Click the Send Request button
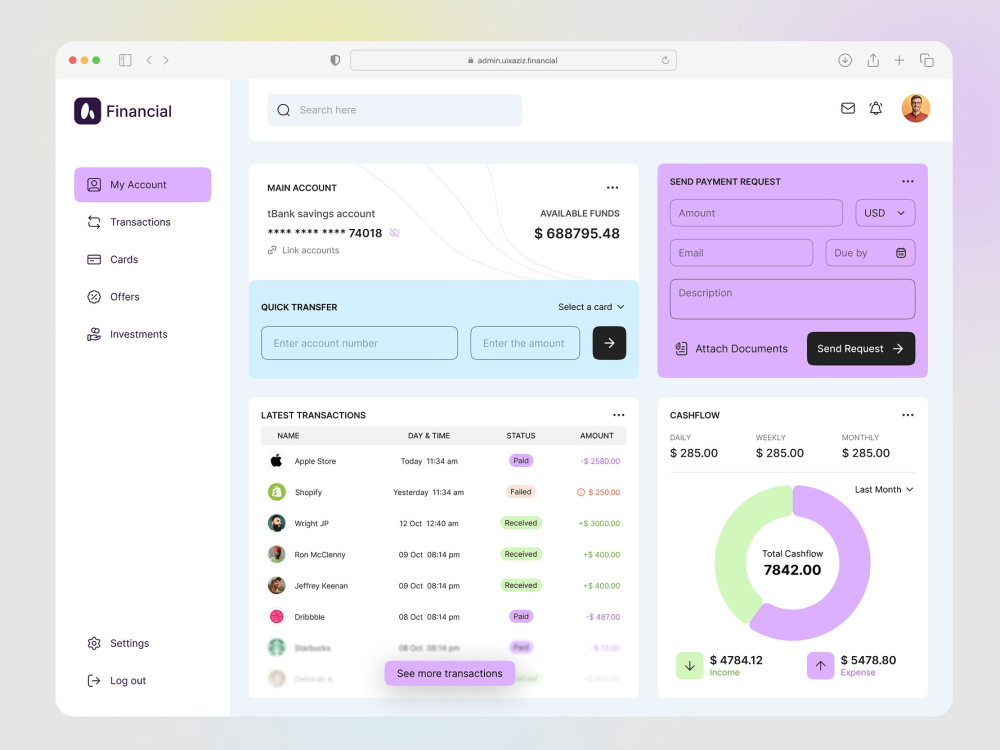 860,348
